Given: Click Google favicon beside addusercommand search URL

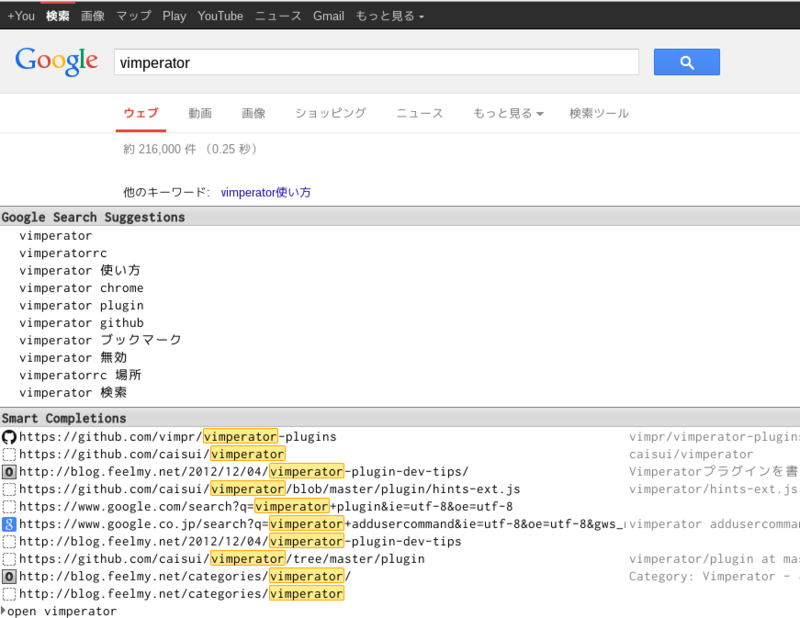Looking at the screenshot, I should click(9, 524).
